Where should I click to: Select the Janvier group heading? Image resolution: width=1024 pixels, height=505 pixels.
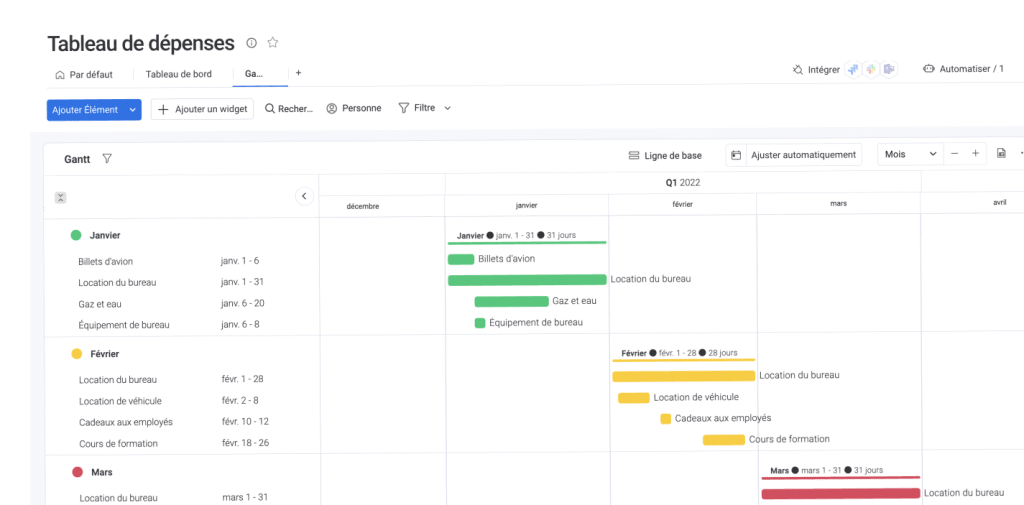pyautogui.click(x=104, y=235)
